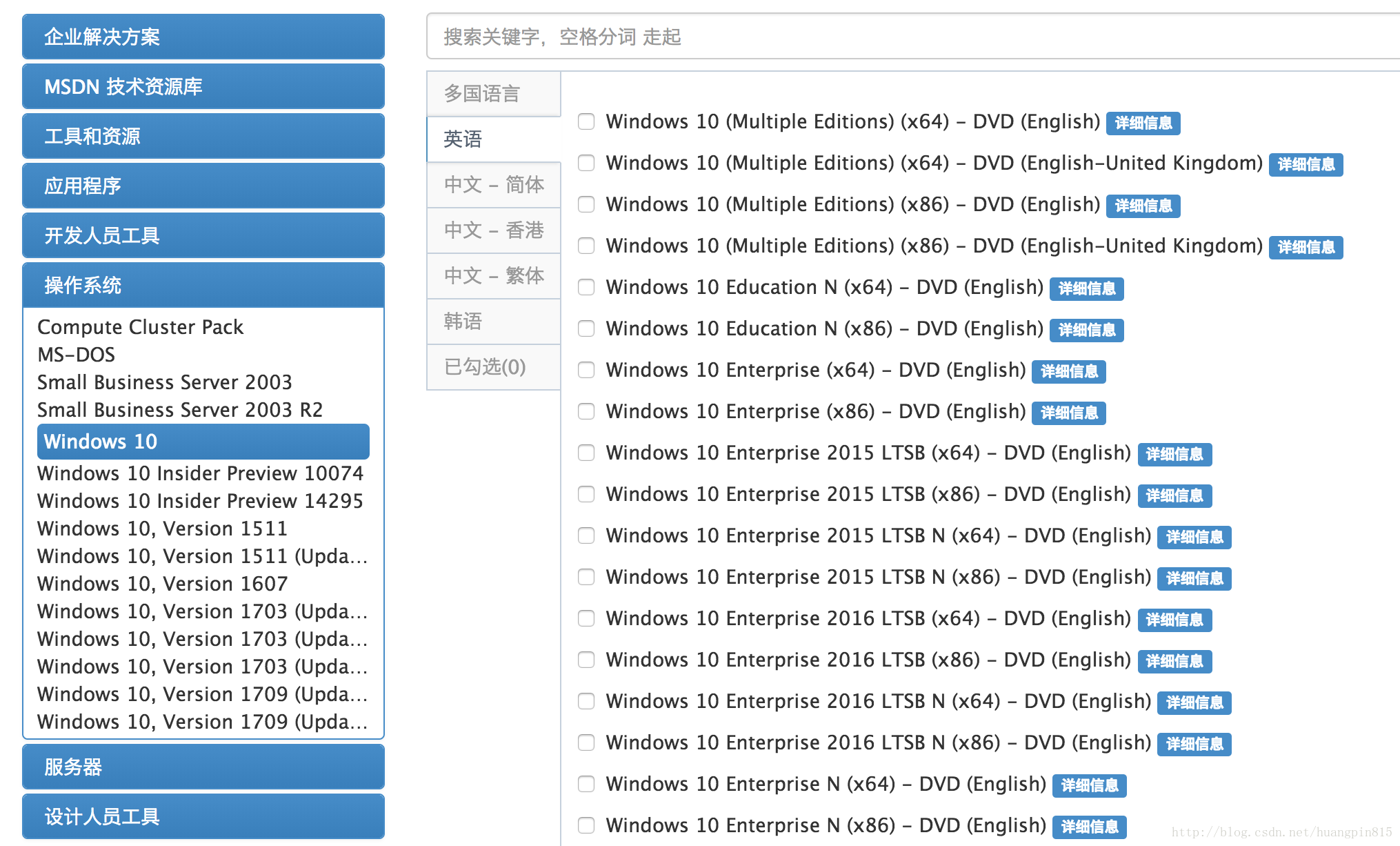Check Windows 10 Education N (x64) checkbox
This screenshot has height=846, width=1400.
tap(586, 287)
